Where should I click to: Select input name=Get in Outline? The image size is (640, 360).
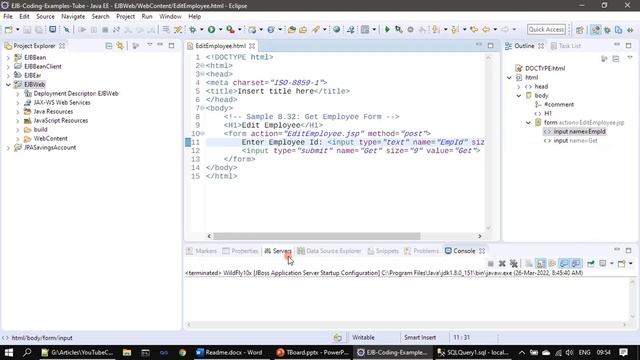(x=575, y=140)
